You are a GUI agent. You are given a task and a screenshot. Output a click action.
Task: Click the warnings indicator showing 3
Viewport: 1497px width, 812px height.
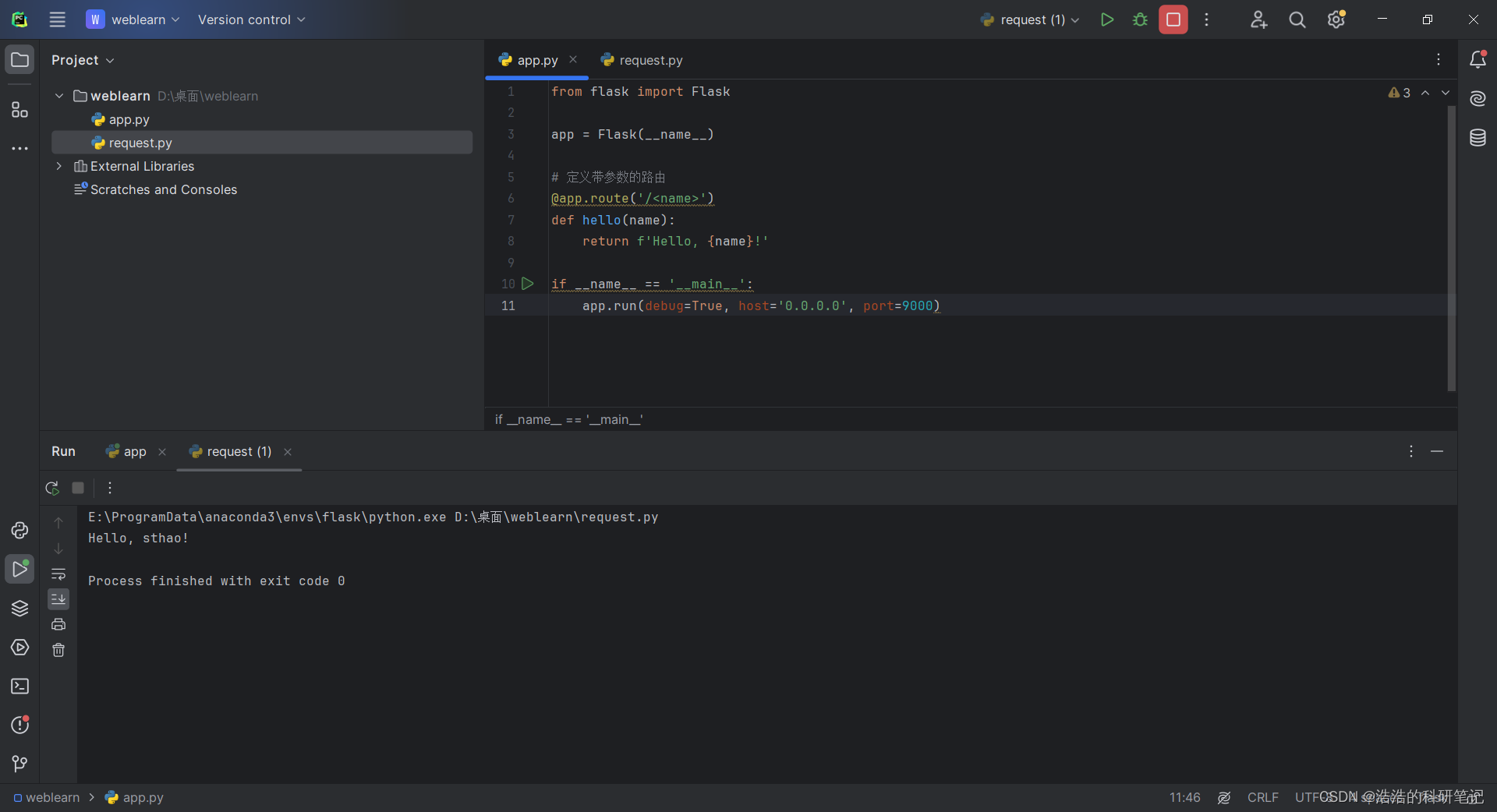click(x=1400, y=93)
